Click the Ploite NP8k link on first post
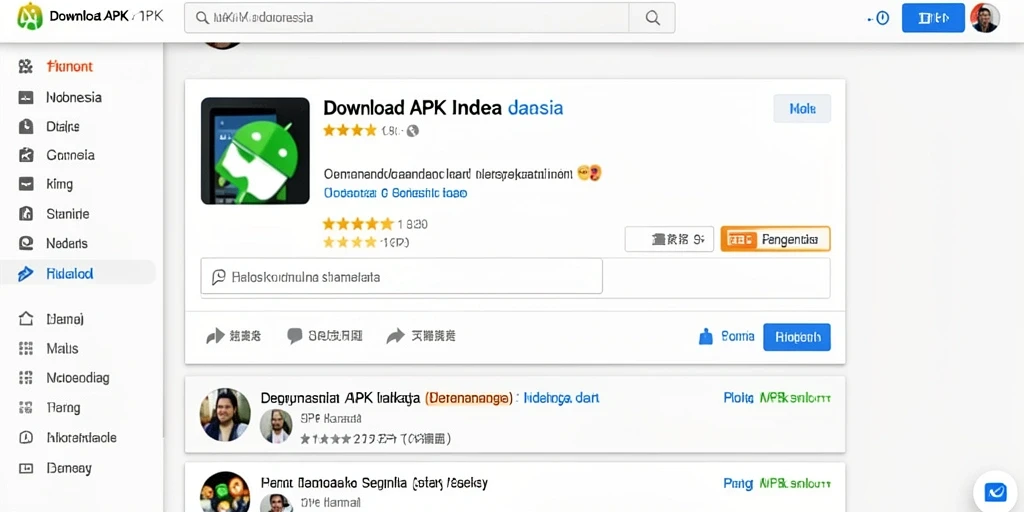1024x512 pixels. coord(777,398)
